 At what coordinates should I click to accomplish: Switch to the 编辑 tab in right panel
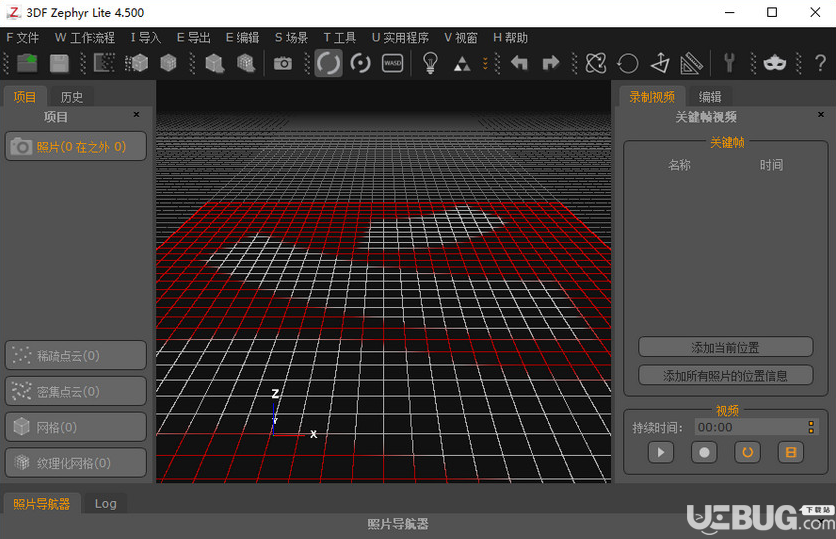[710, 96]
